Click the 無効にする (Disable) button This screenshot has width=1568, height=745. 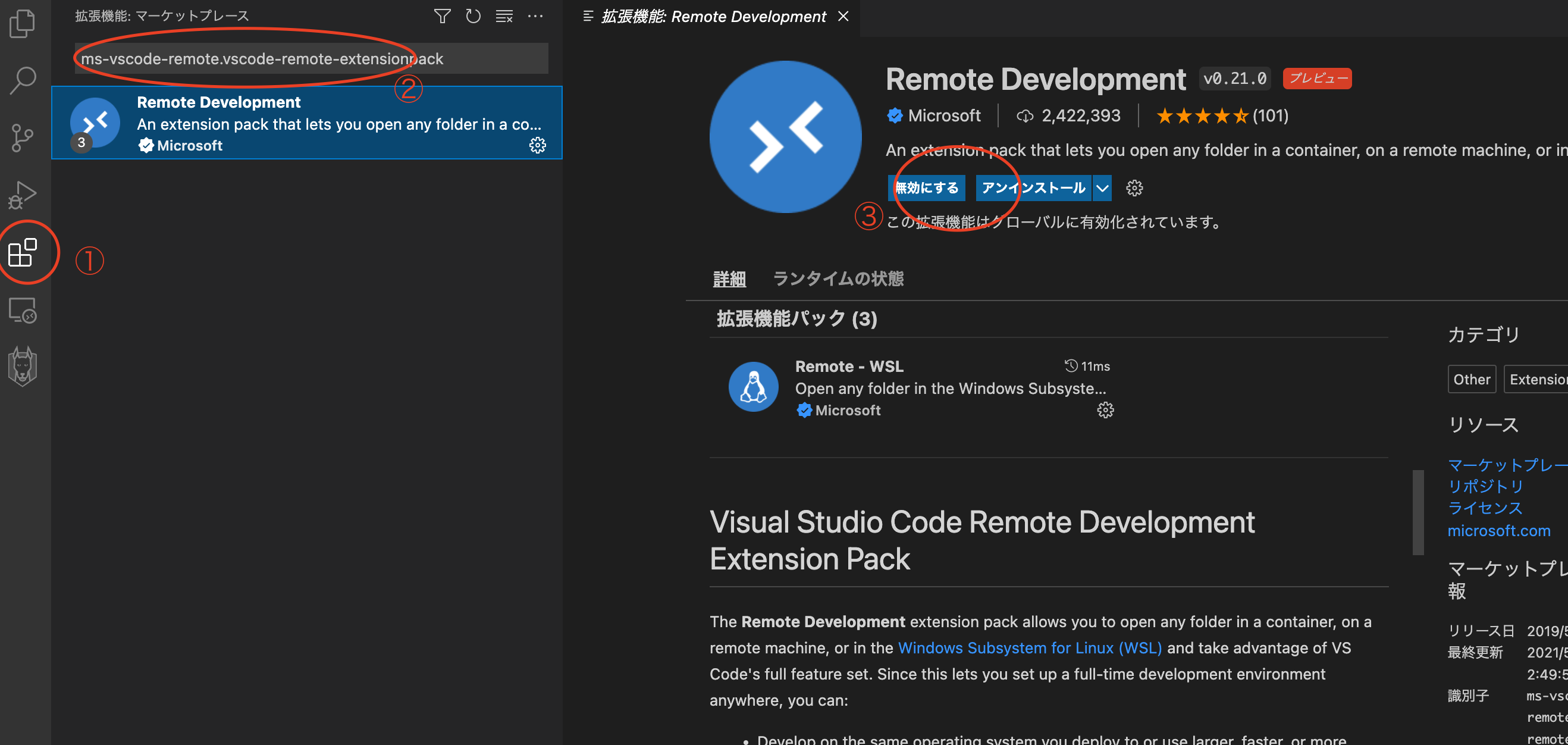[926, 188]
